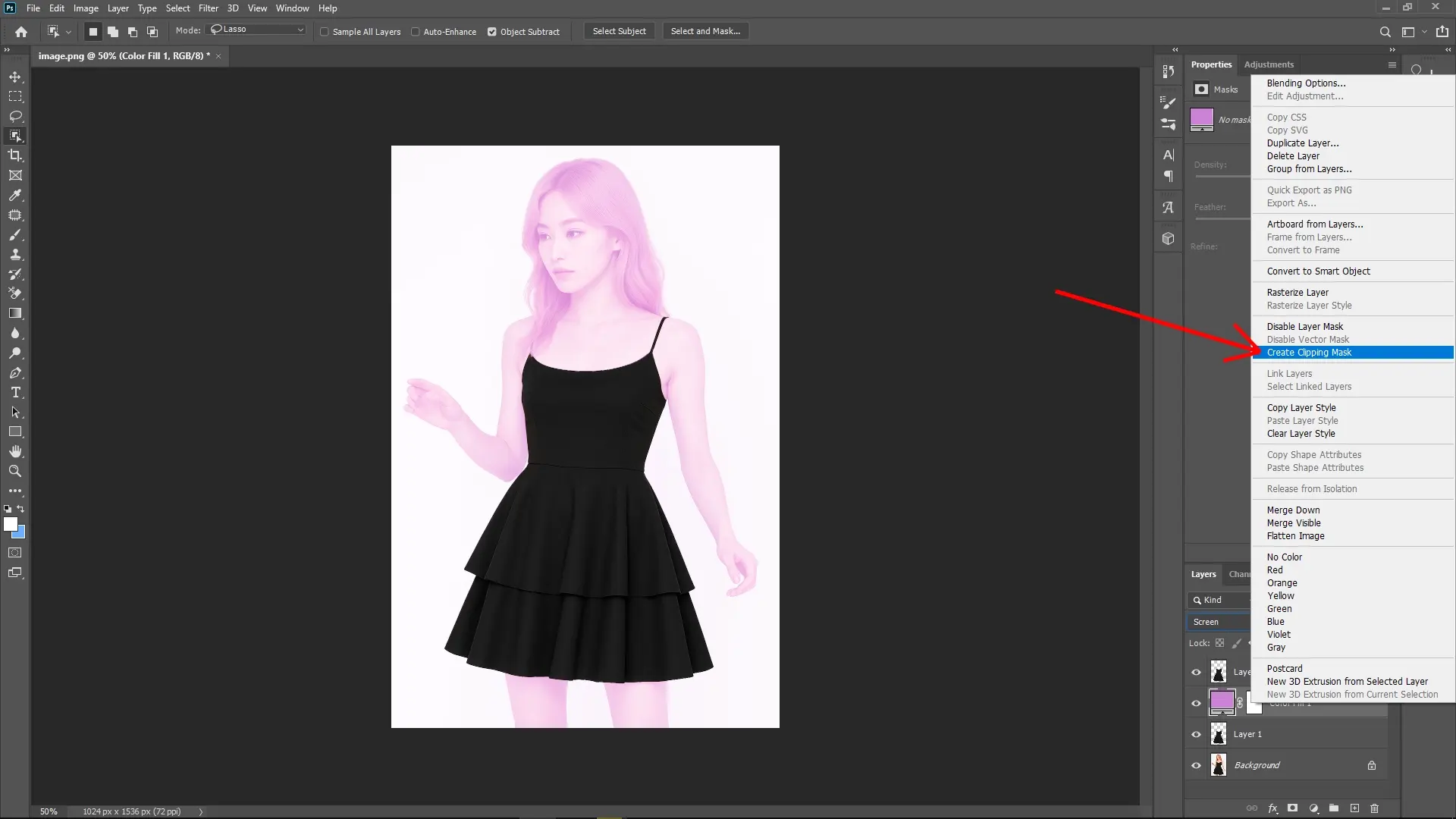
Task: Select the Crop tool
Action: pos(15,155)
